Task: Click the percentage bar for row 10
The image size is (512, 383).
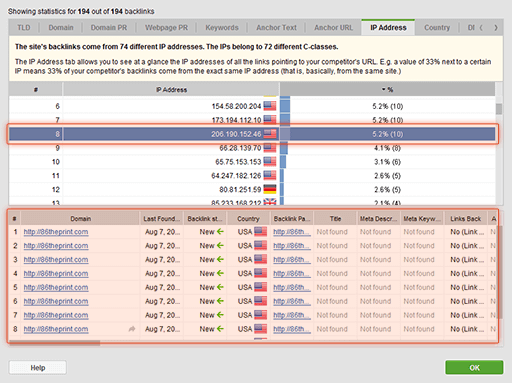Action: point(283,162)
